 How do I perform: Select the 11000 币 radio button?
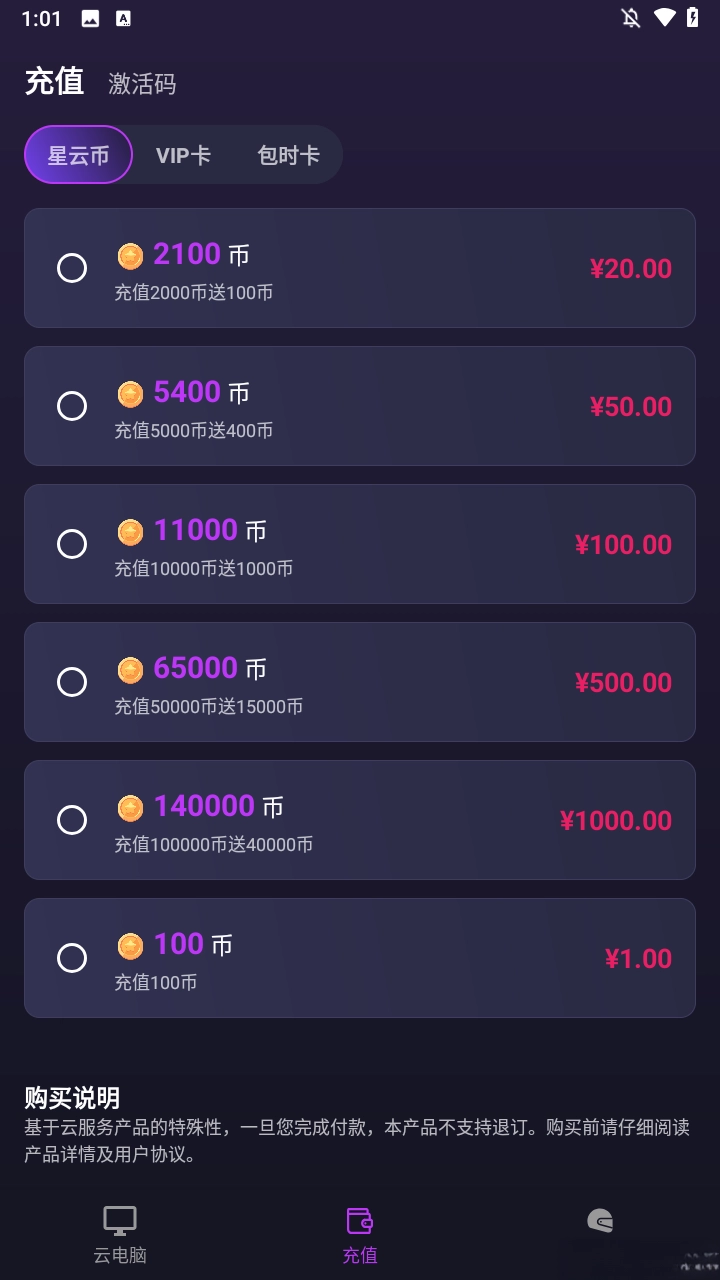click(72, 544)
